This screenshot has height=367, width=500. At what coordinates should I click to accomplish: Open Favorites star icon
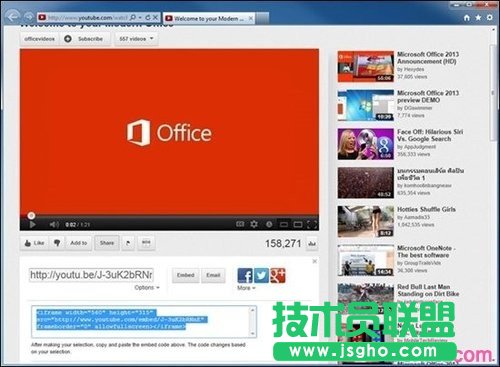(478, 17)
